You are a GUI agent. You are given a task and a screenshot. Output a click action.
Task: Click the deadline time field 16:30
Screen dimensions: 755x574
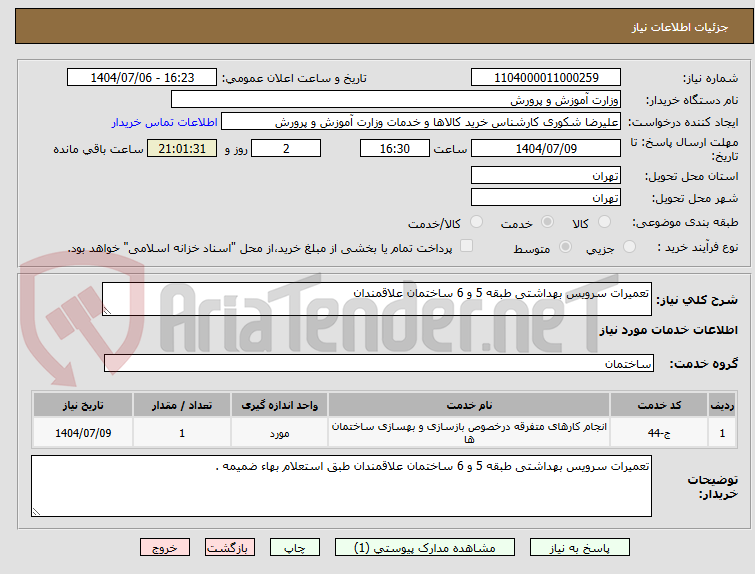coord(395,148)
